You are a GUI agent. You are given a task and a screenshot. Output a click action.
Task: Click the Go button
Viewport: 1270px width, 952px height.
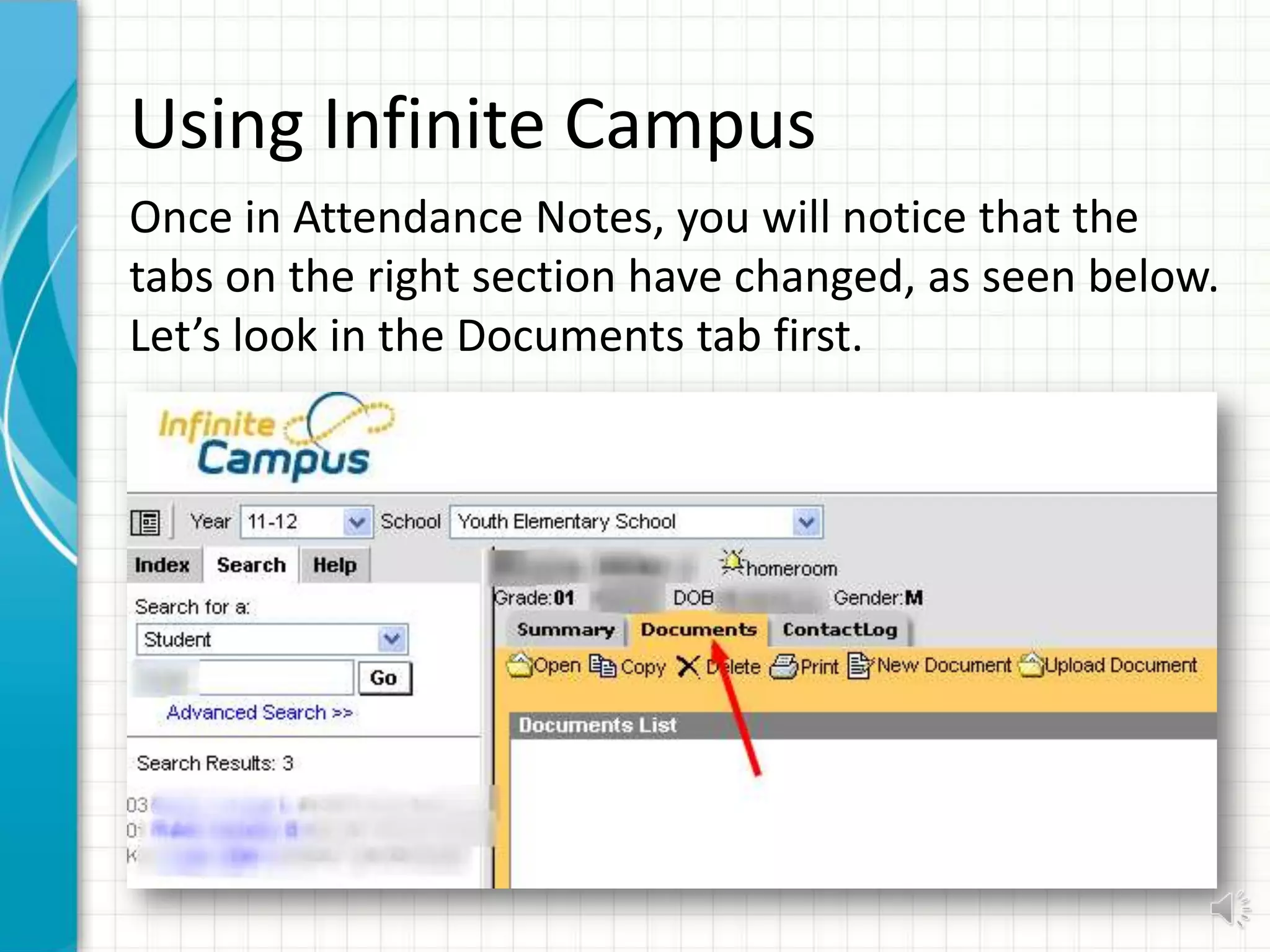[x=384, y=678]
